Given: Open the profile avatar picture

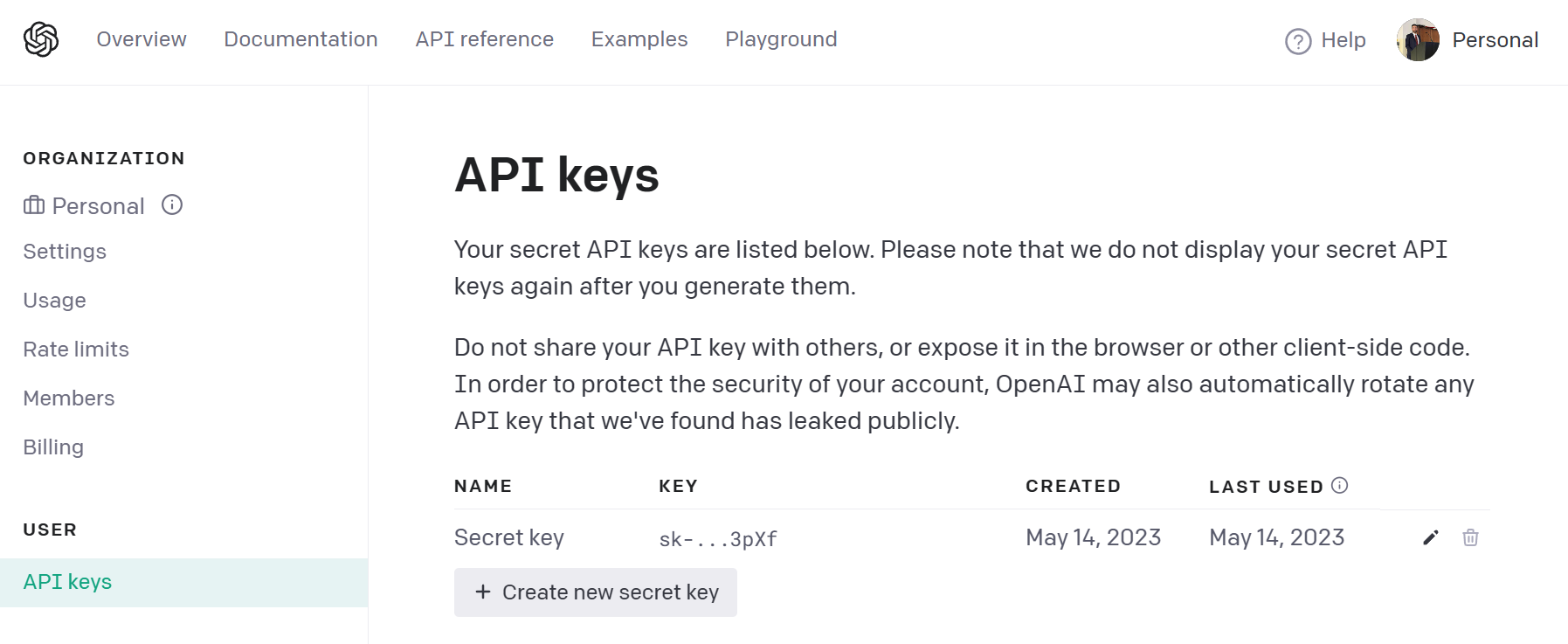Looking at the screenshot, I should tap(1418, 40).
